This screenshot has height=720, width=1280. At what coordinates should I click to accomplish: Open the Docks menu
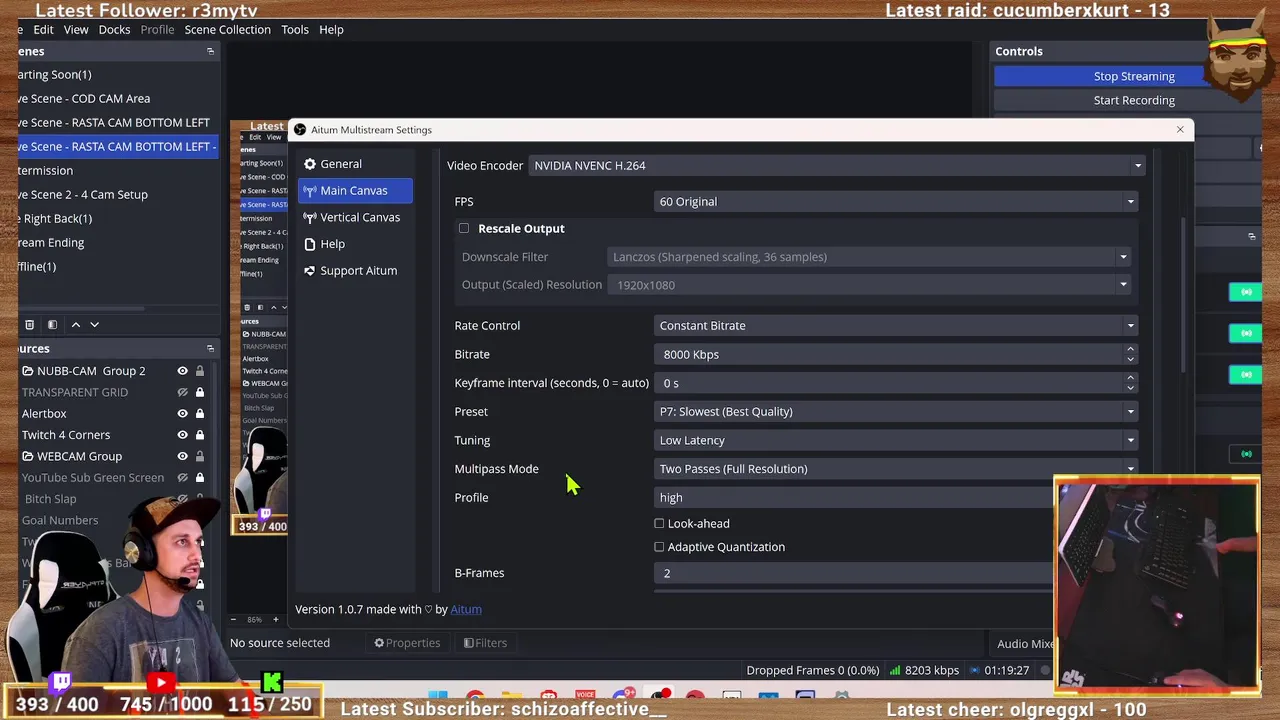coord(114,29)
